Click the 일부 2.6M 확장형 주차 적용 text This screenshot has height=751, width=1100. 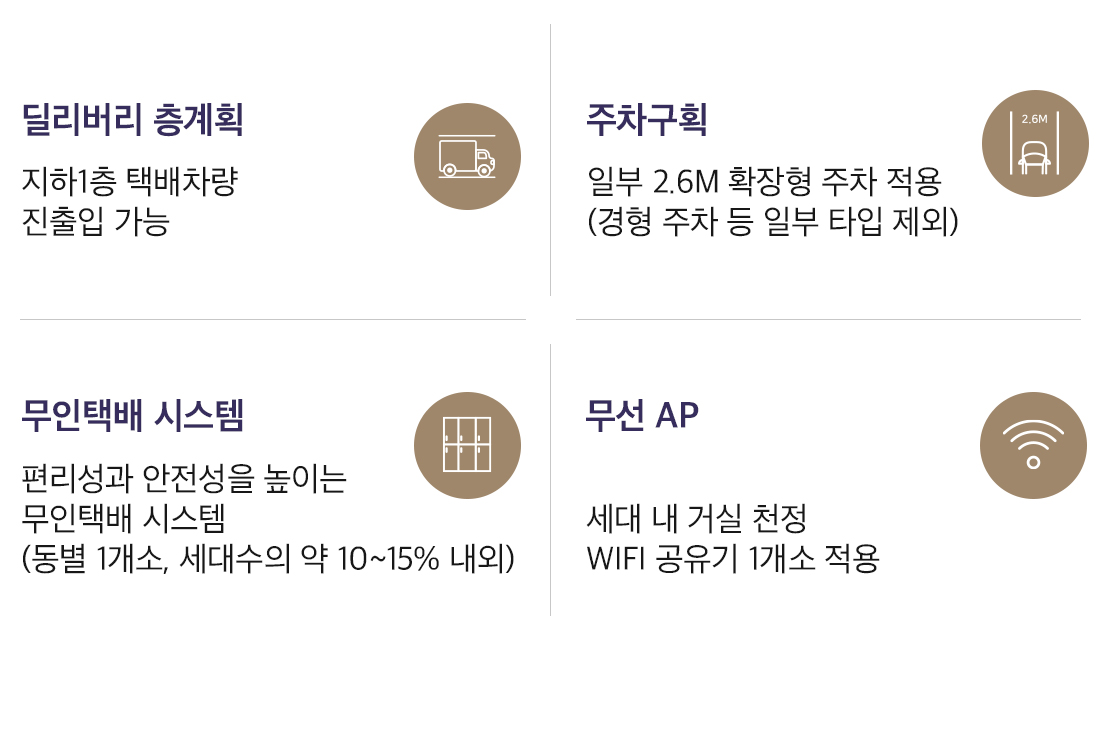click(x=764, y=183)
